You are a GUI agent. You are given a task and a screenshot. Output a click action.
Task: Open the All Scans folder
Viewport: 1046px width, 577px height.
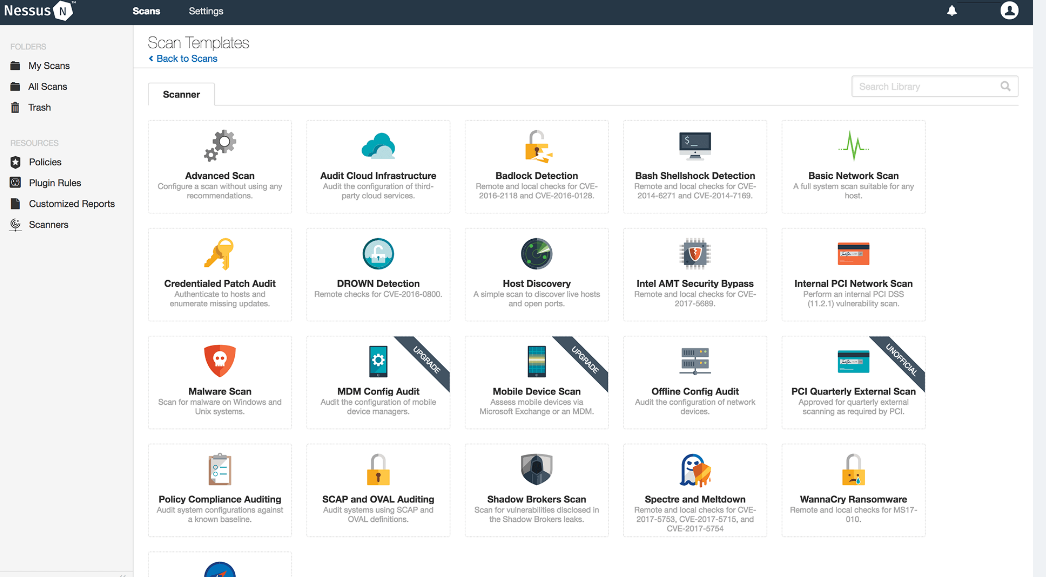pyautogui.click(x=47, y=87)
